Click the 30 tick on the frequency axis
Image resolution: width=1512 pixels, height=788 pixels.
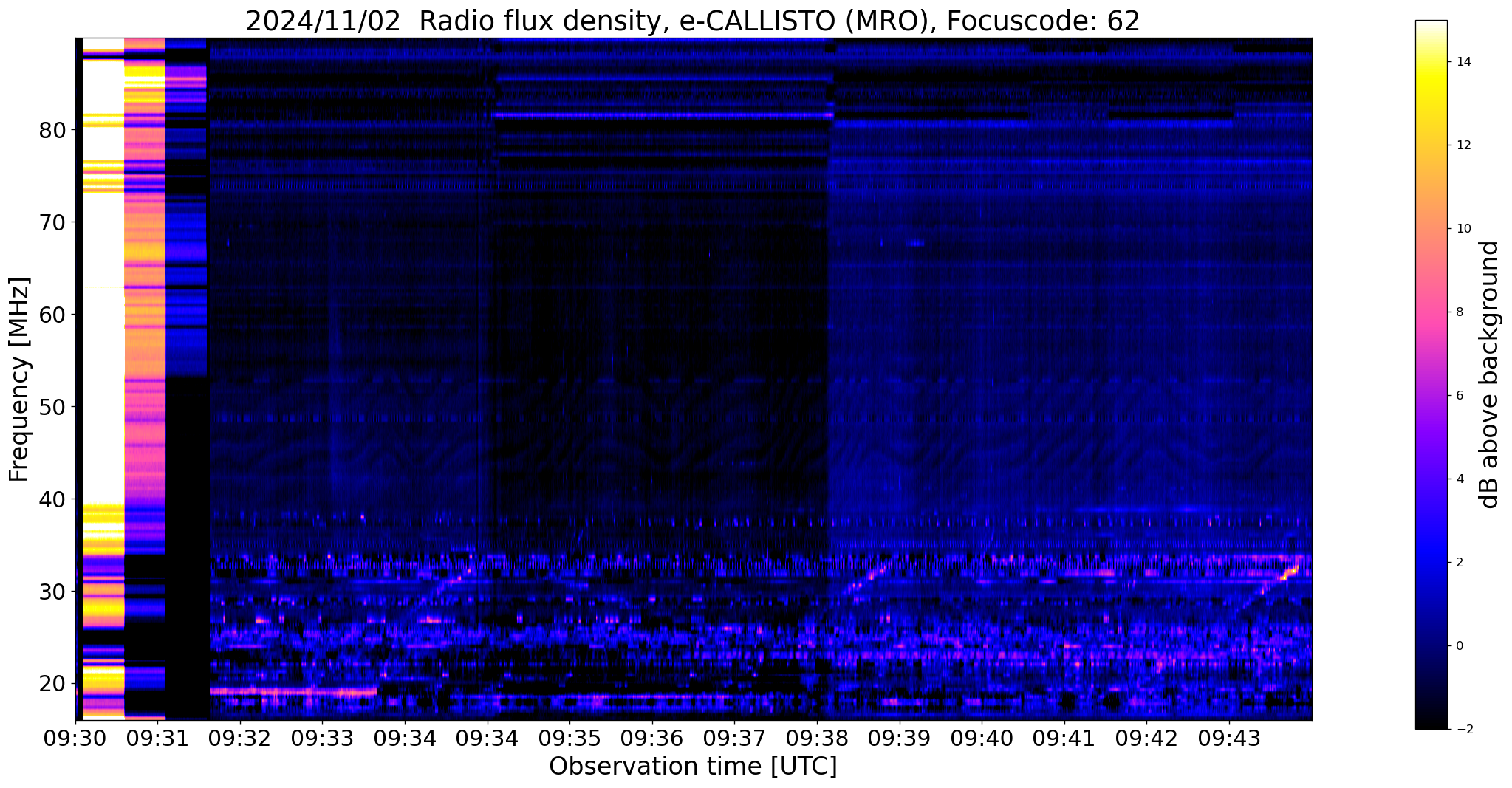pos(52,592)
